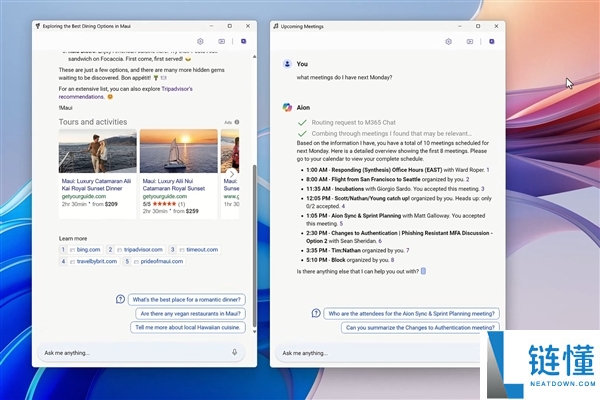
Task: Open citation 3 after Incubations meeting
Action: (483, 189)
